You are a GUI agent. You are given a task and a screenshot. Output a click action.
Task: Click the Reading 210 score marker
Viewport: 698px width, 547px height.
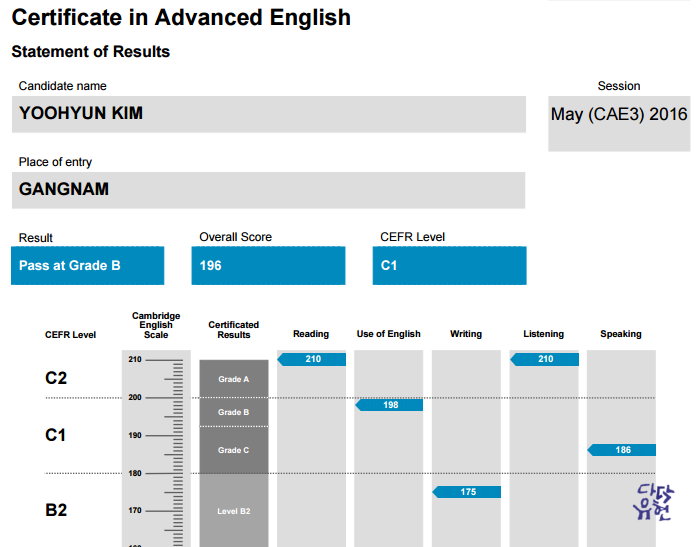coord(312,359)
